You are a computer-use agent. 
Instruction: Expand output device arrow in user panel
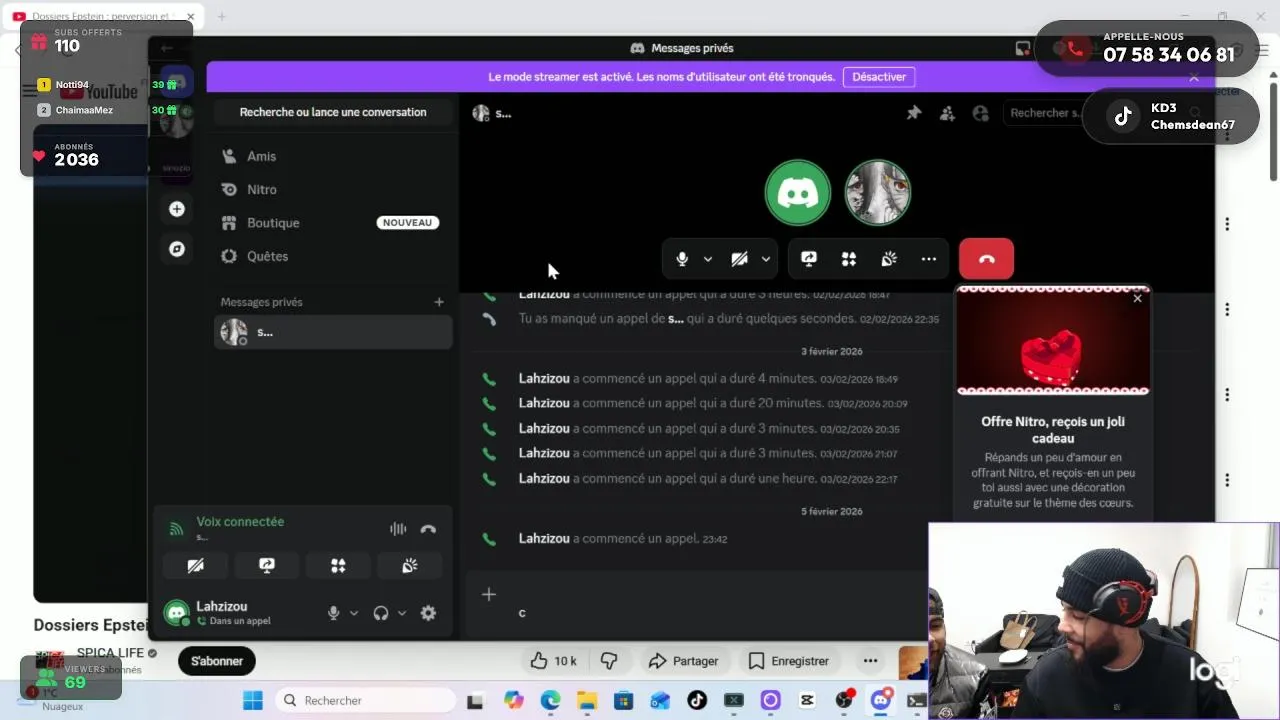(402, 613)
